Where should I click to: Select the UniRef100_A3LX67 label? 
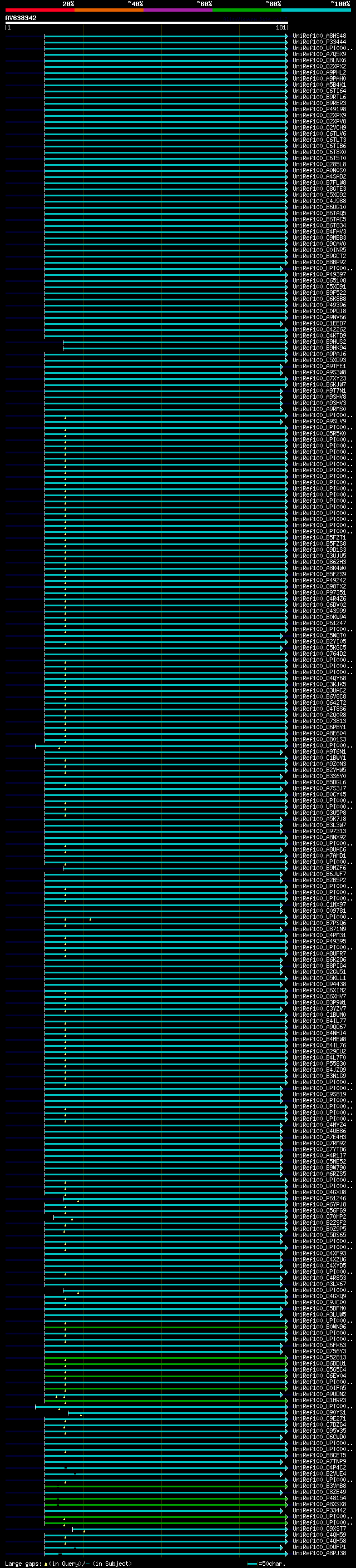pyautogui.click(x=319, y=1284)
